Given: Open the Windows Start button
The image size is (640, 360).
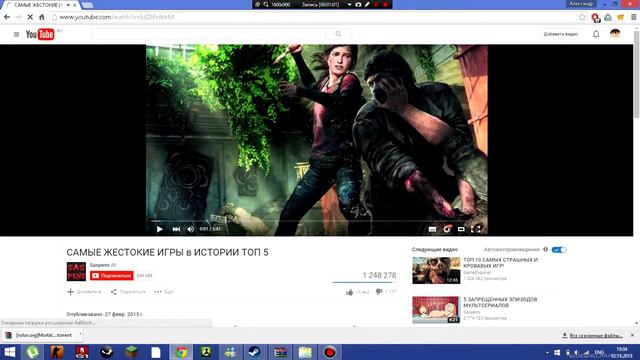Looking at the screenshot, I should [x=9, y=352].
